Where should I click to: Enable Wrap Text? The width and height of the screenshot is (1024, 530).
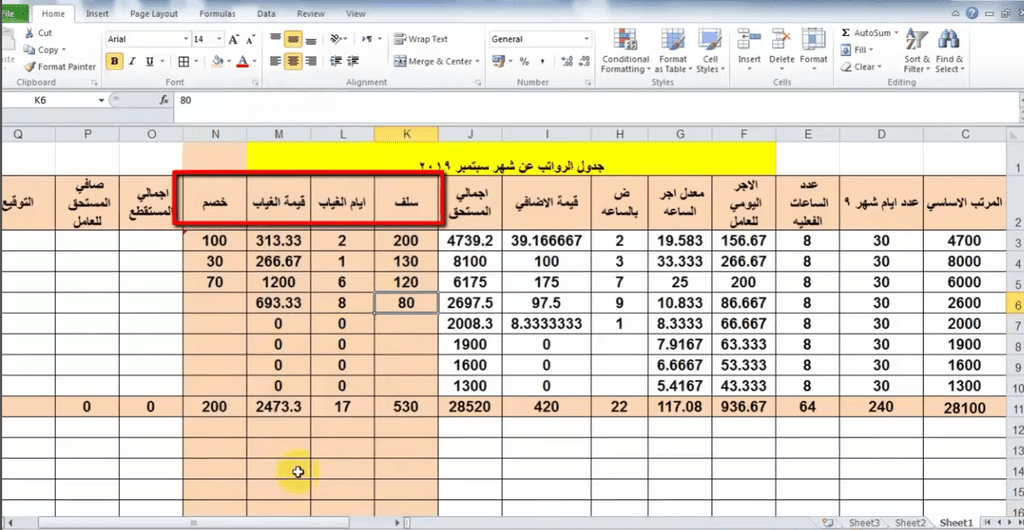click(421, 39)
